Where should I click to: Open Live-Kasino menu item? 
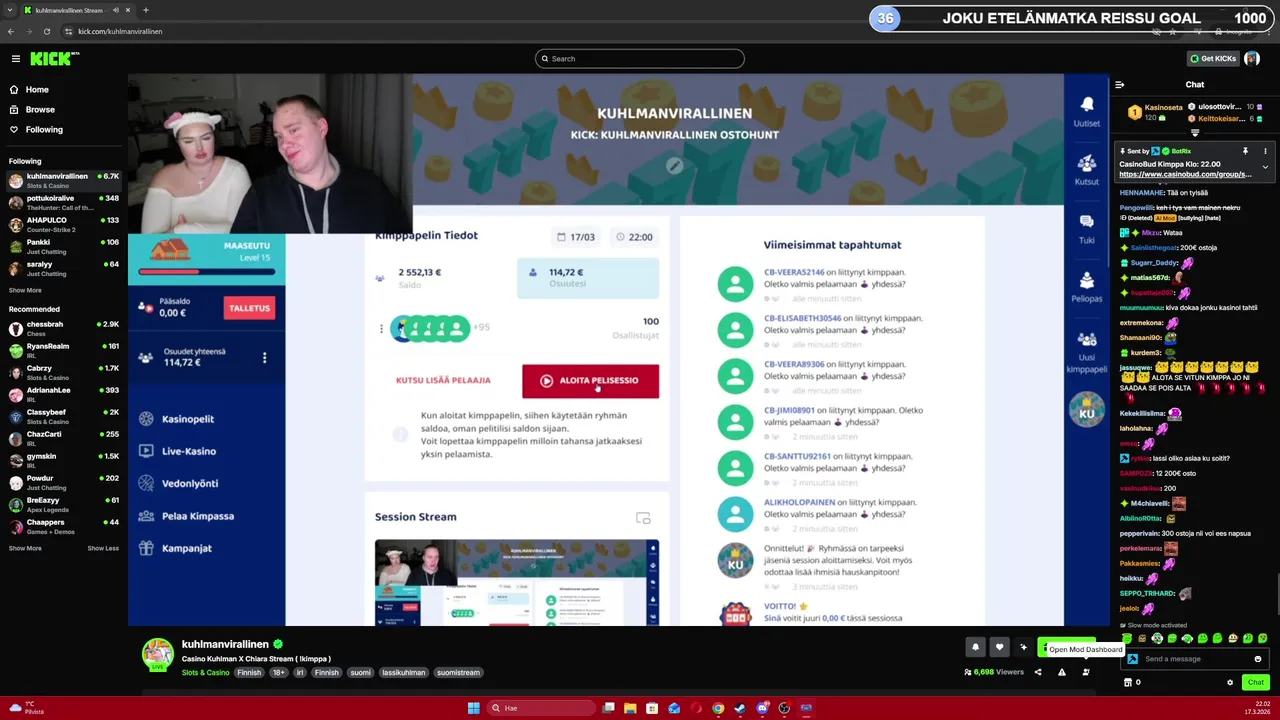178,451
